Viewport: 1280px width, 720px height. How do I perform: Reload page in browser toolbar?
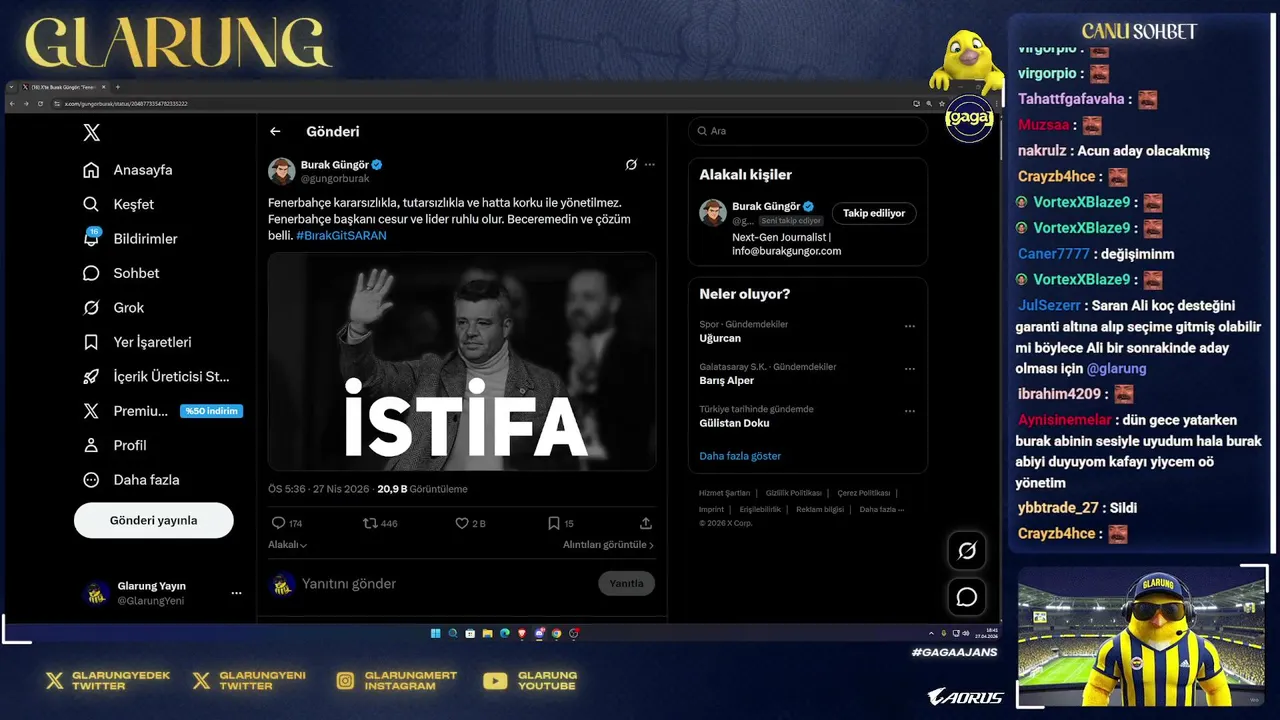click(x=40, y=104)
